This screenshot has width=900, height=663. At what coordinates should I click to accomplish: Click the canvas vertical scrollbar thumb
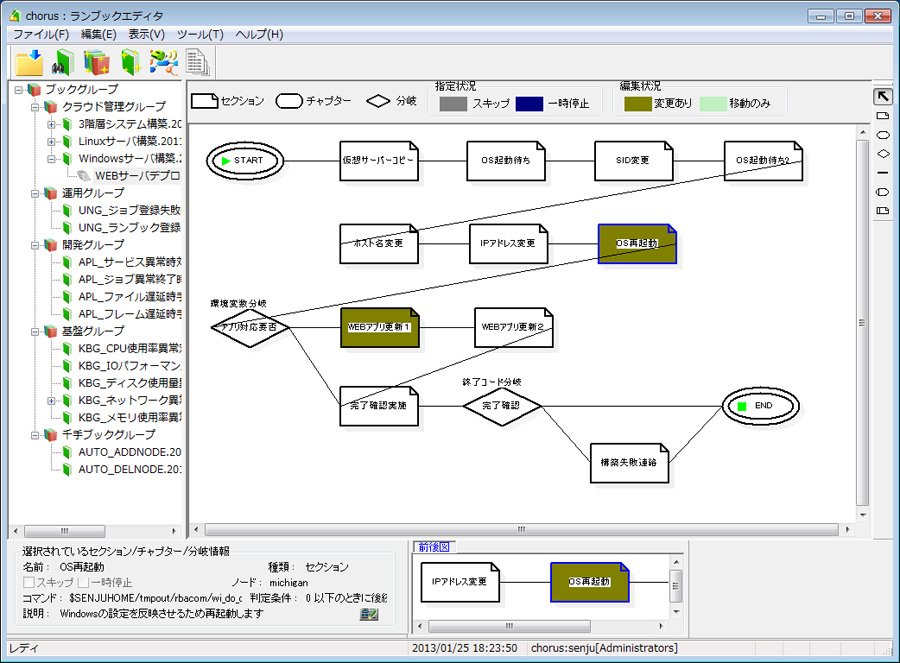pyautogui.click(x=862, y=322)
